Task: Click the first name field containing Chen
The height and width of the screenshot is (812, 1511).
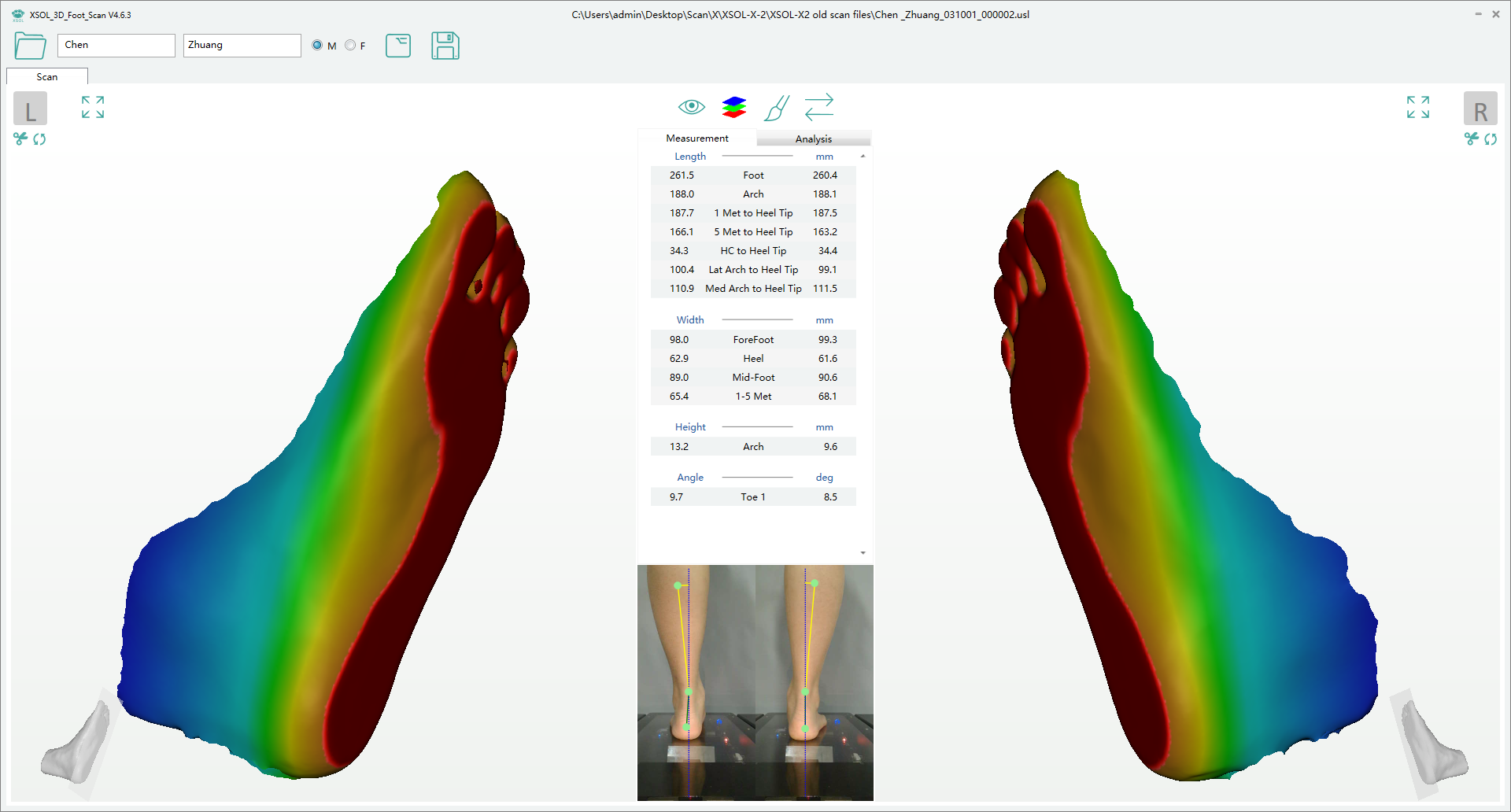Action: (116, 45)
